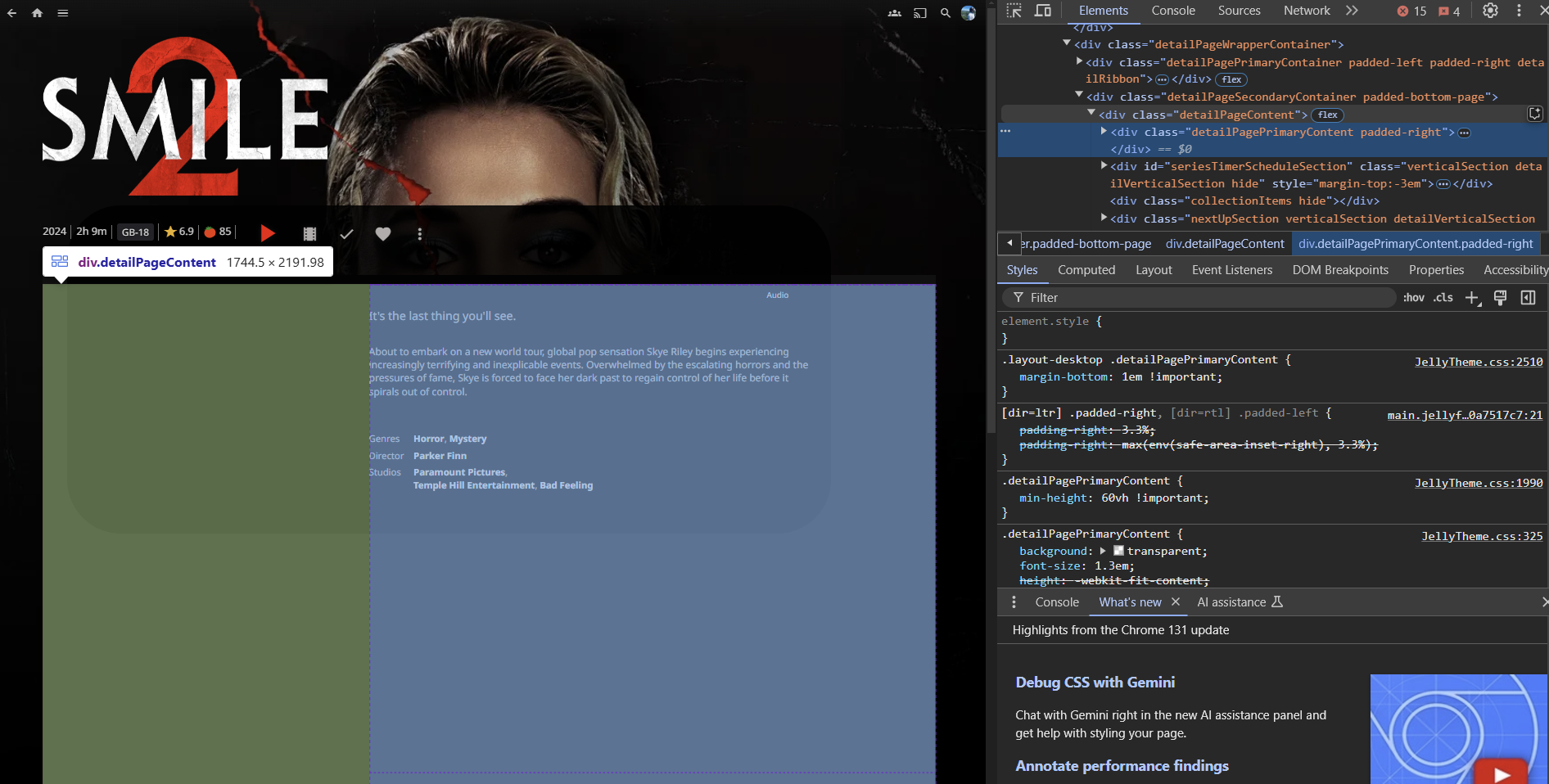Collapse the detailPageContent div node
The height and width of the screenshot is (784, 1549).
pos(1091,115)
